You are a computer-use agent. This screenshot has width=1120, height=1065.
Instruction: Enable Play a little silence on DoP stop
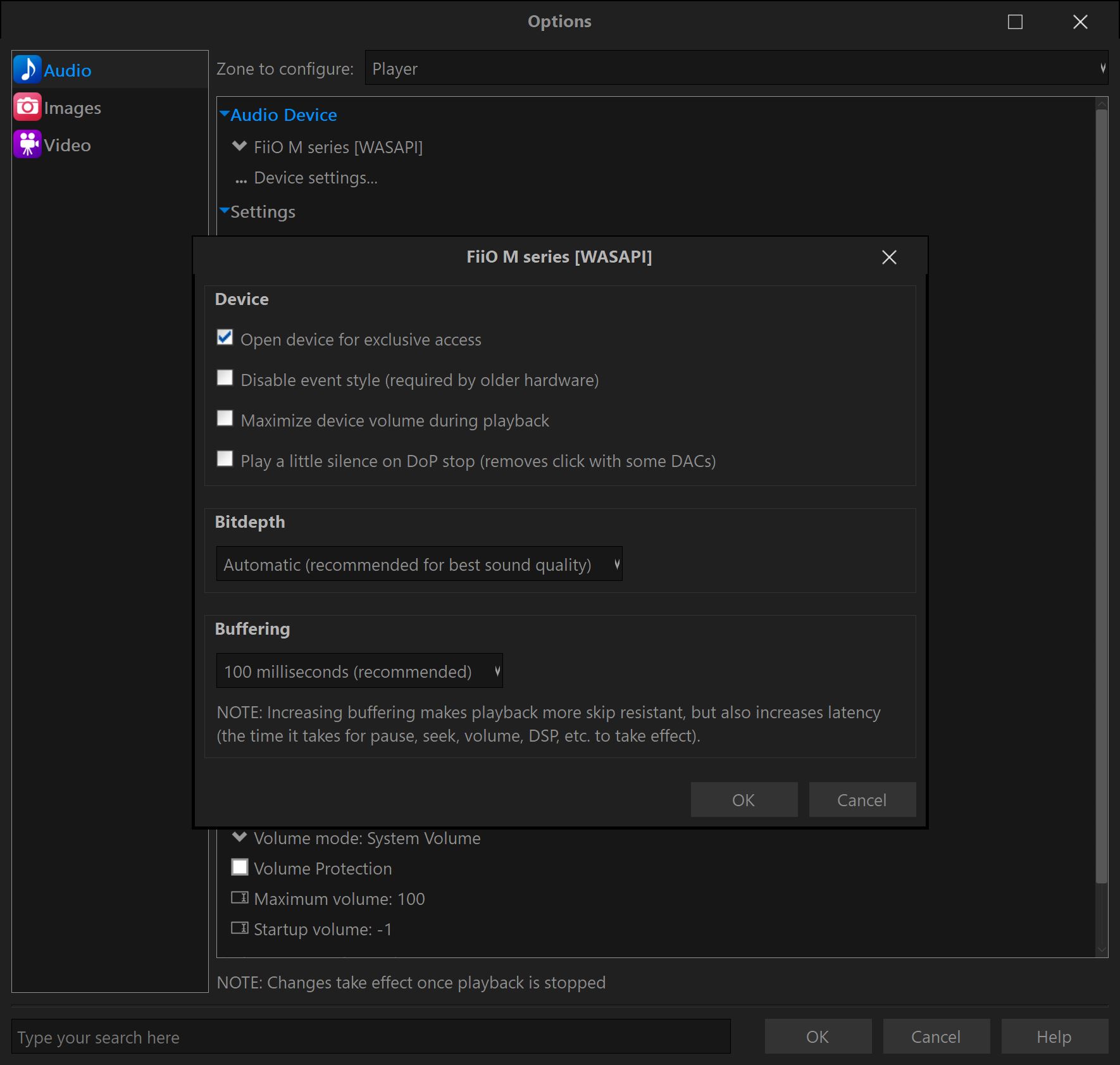pos(225,459)
